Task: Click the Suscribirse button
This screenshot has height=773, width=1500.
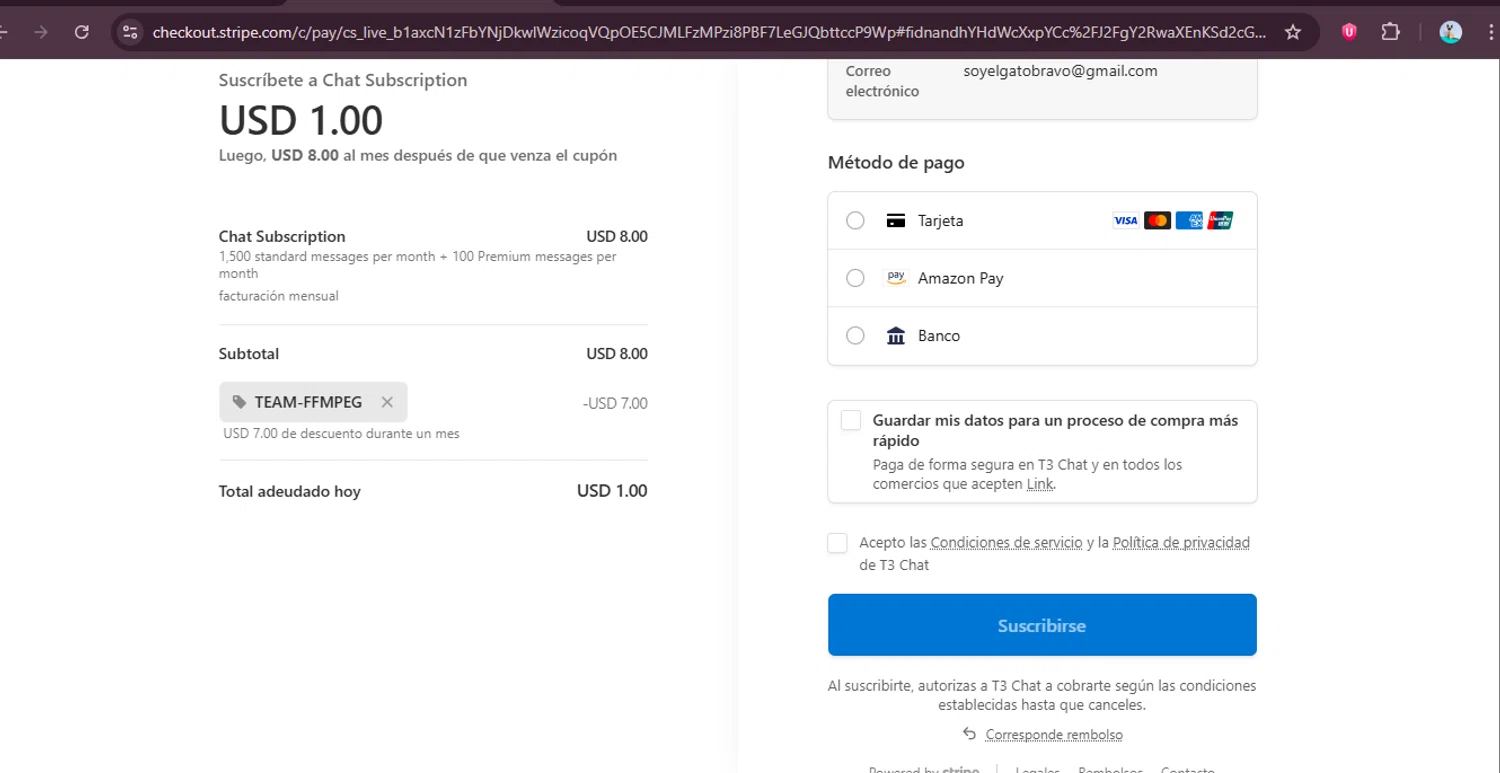Action: tap(1042, 625)
